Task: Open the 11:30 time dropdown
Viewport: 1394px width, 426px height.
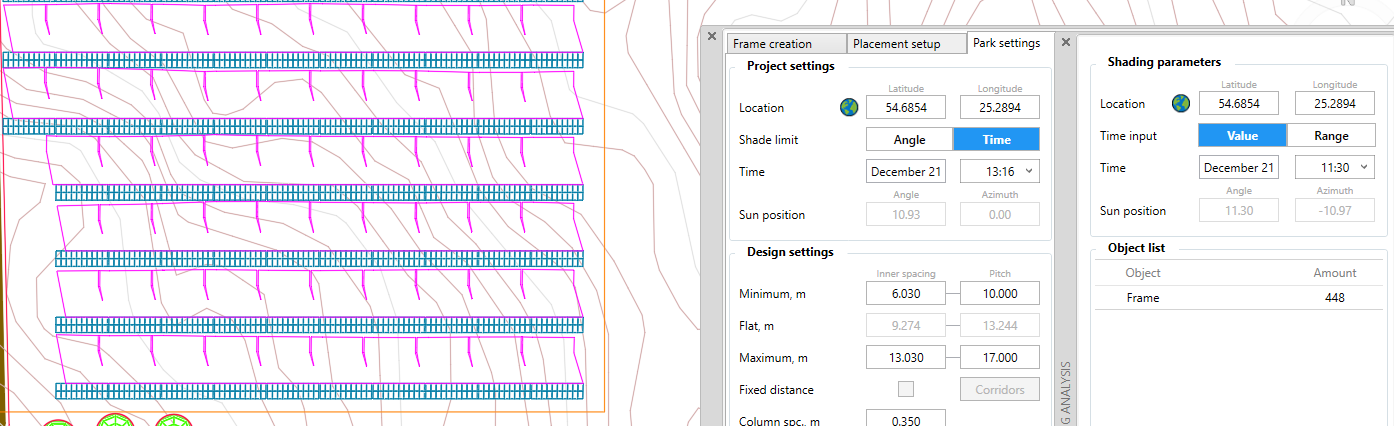Action: coord(1335,168)
